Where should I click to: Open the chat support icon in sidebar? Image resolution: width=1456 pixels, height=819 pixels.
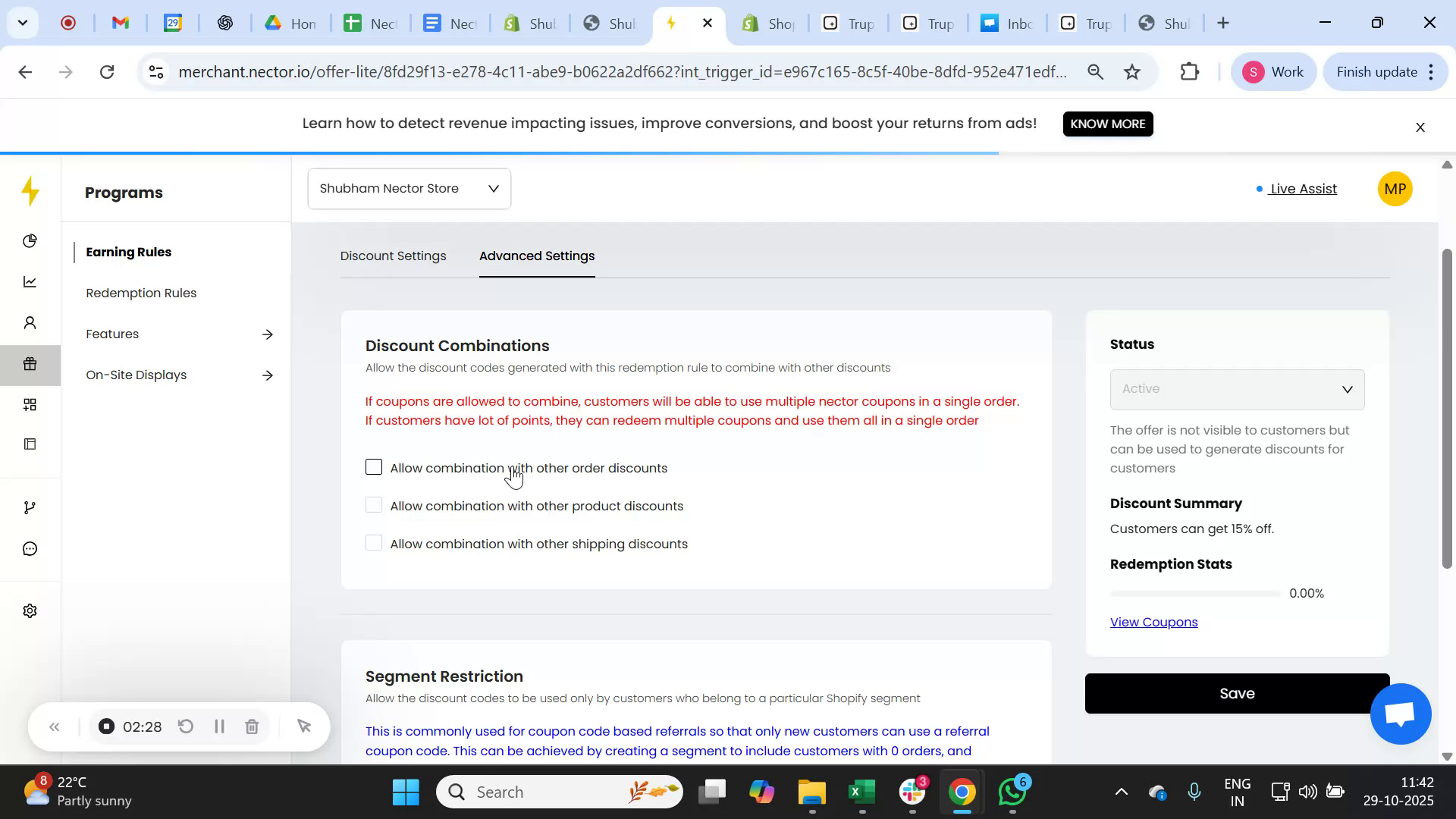tap(30, 548)
